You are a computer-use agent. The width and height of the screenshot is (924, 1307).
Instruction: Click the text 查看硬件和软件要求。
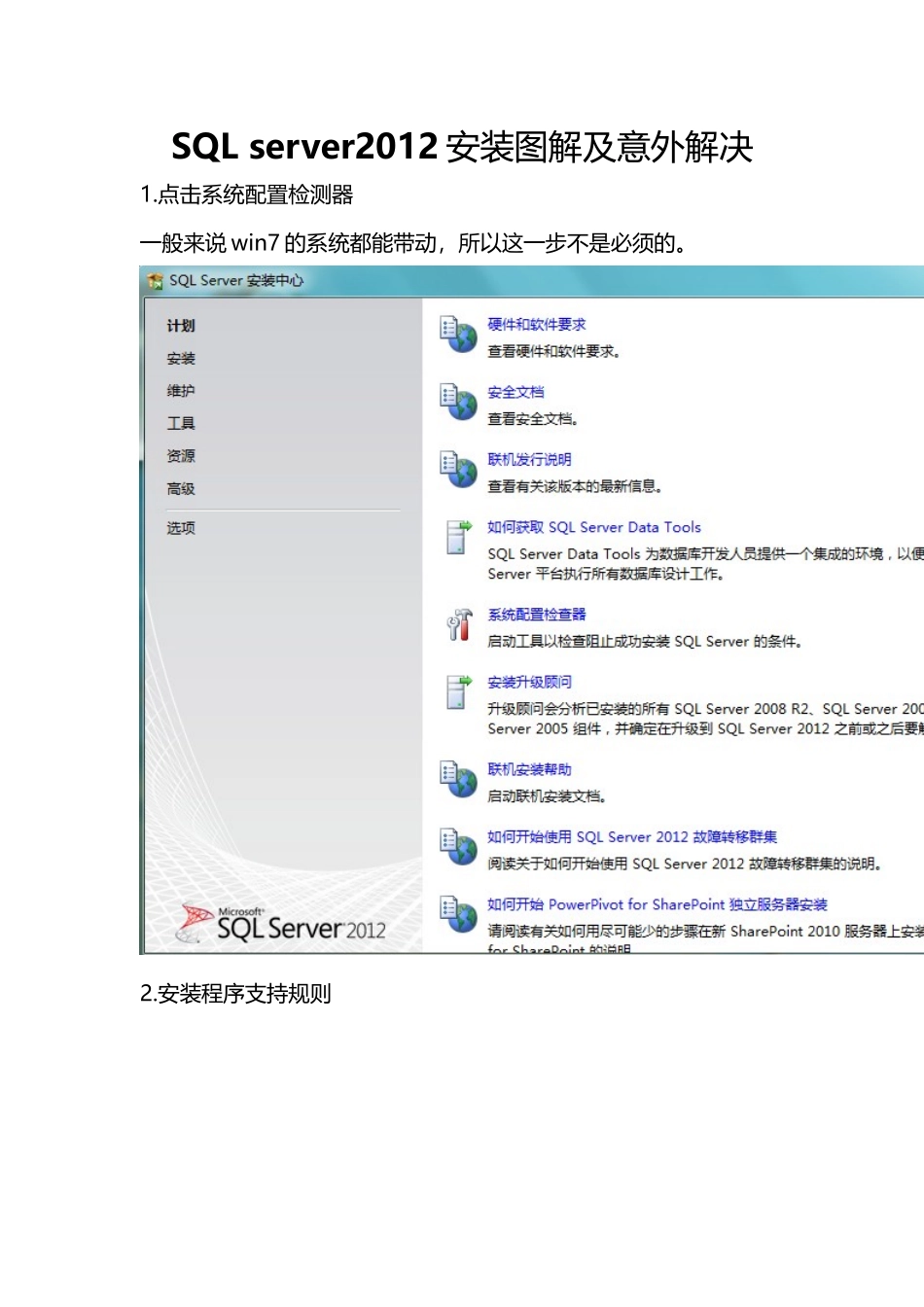(554, 352)
